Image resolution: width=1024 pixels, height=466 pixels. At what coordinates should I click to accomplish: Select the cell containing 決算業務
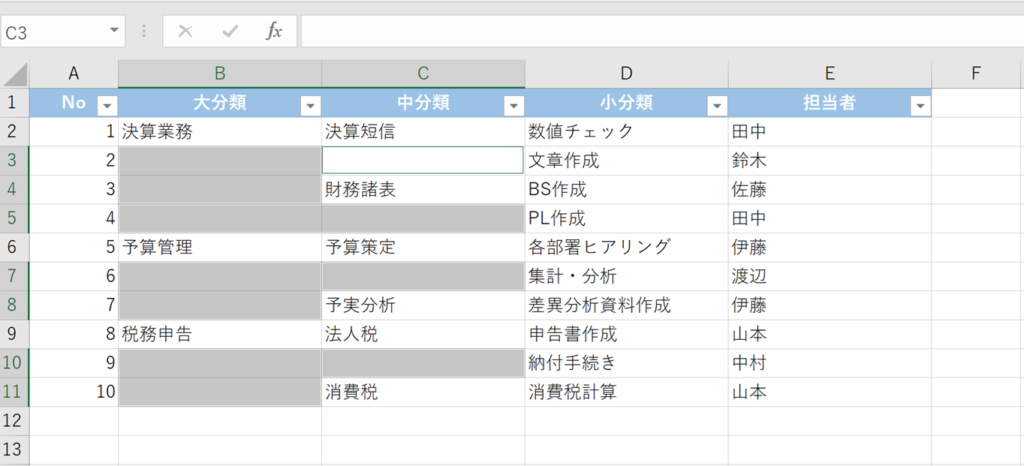click(219, 131)
